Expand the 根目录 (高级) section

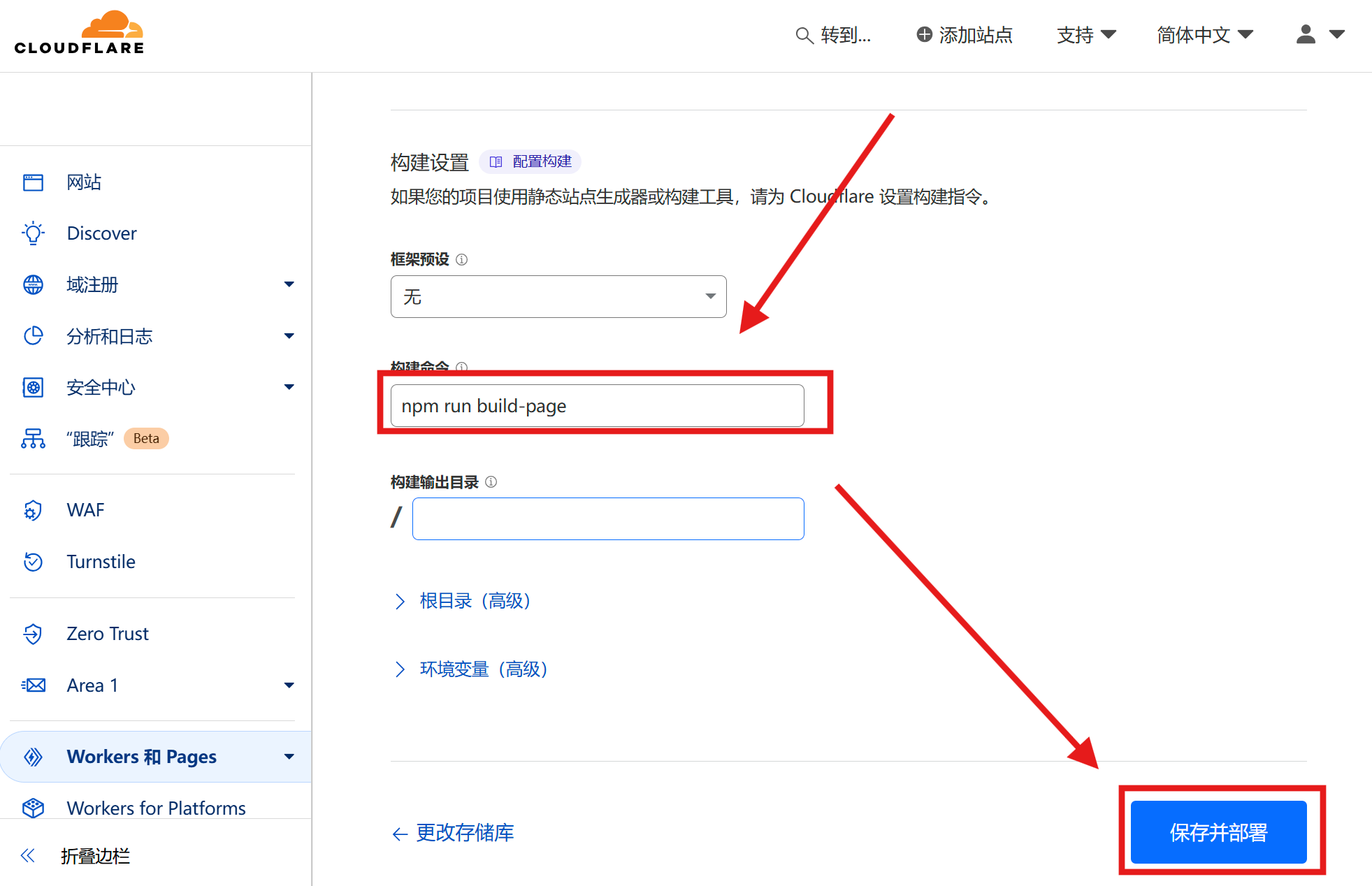463,601
